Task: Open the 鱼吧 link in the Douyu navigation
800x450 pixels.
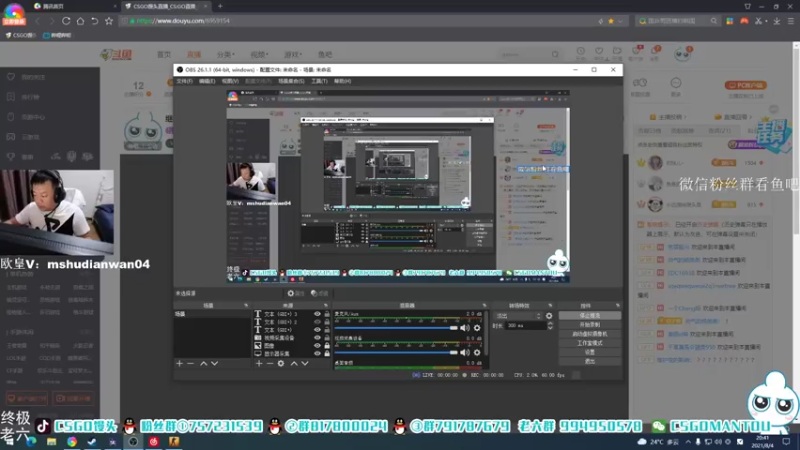Action: pos(325,54)
